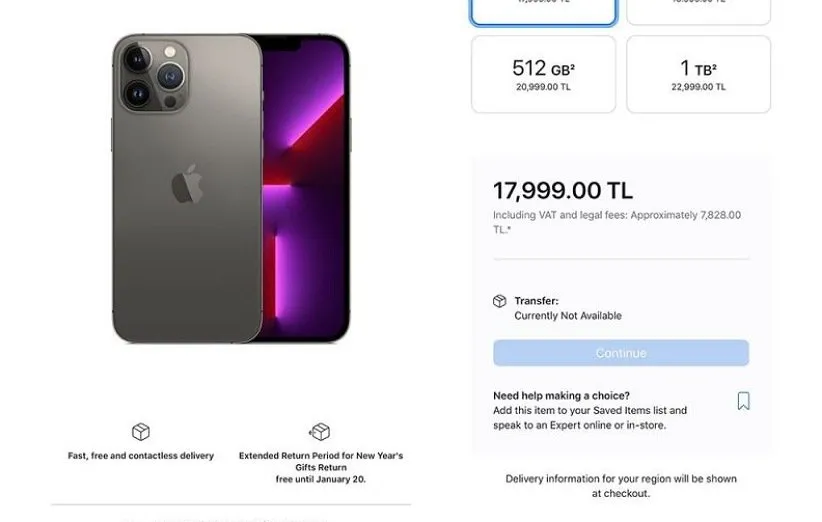Click the greyed-out Continue button
Image resolution: width=822 pixels, height=522 pixels.
tap(621, 353)
